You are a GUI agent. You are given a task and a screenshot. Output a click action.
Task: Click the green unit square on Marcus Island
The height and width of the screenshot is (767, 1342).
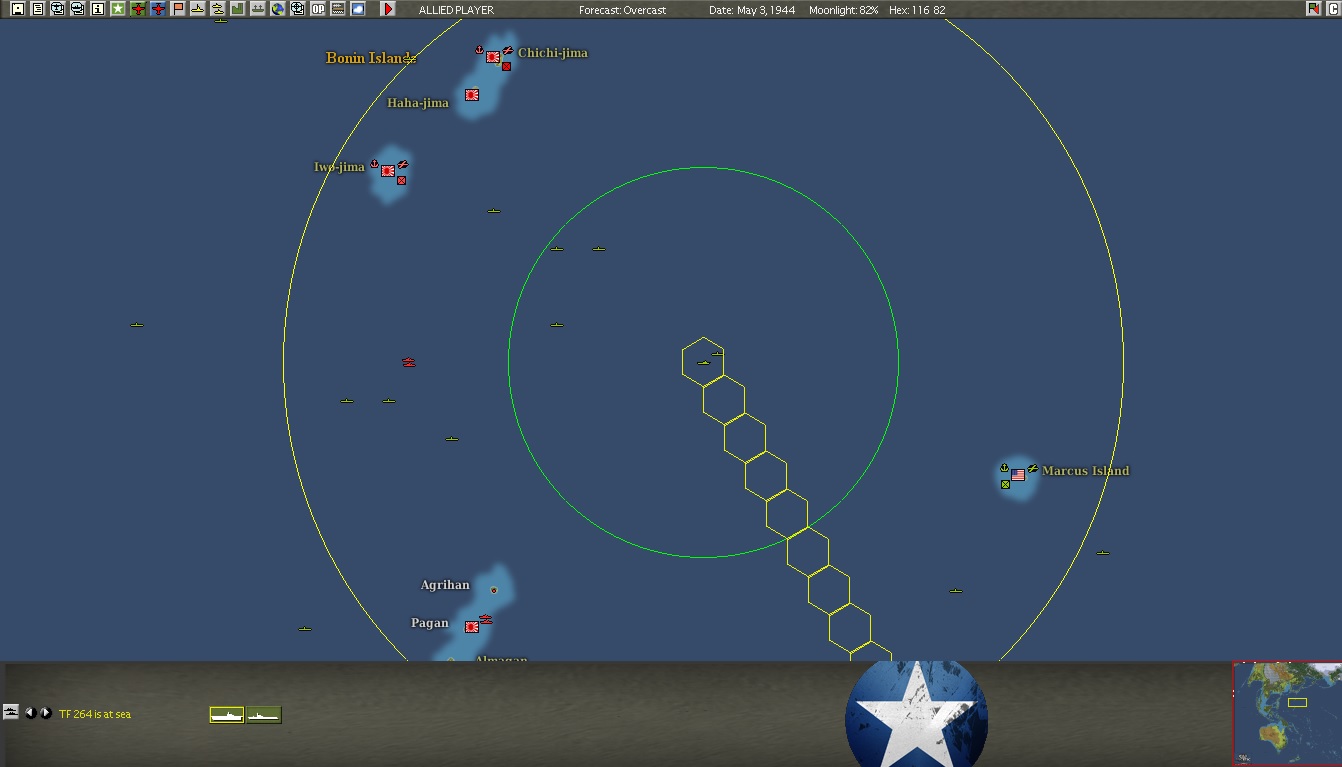tap(1005, 485)
